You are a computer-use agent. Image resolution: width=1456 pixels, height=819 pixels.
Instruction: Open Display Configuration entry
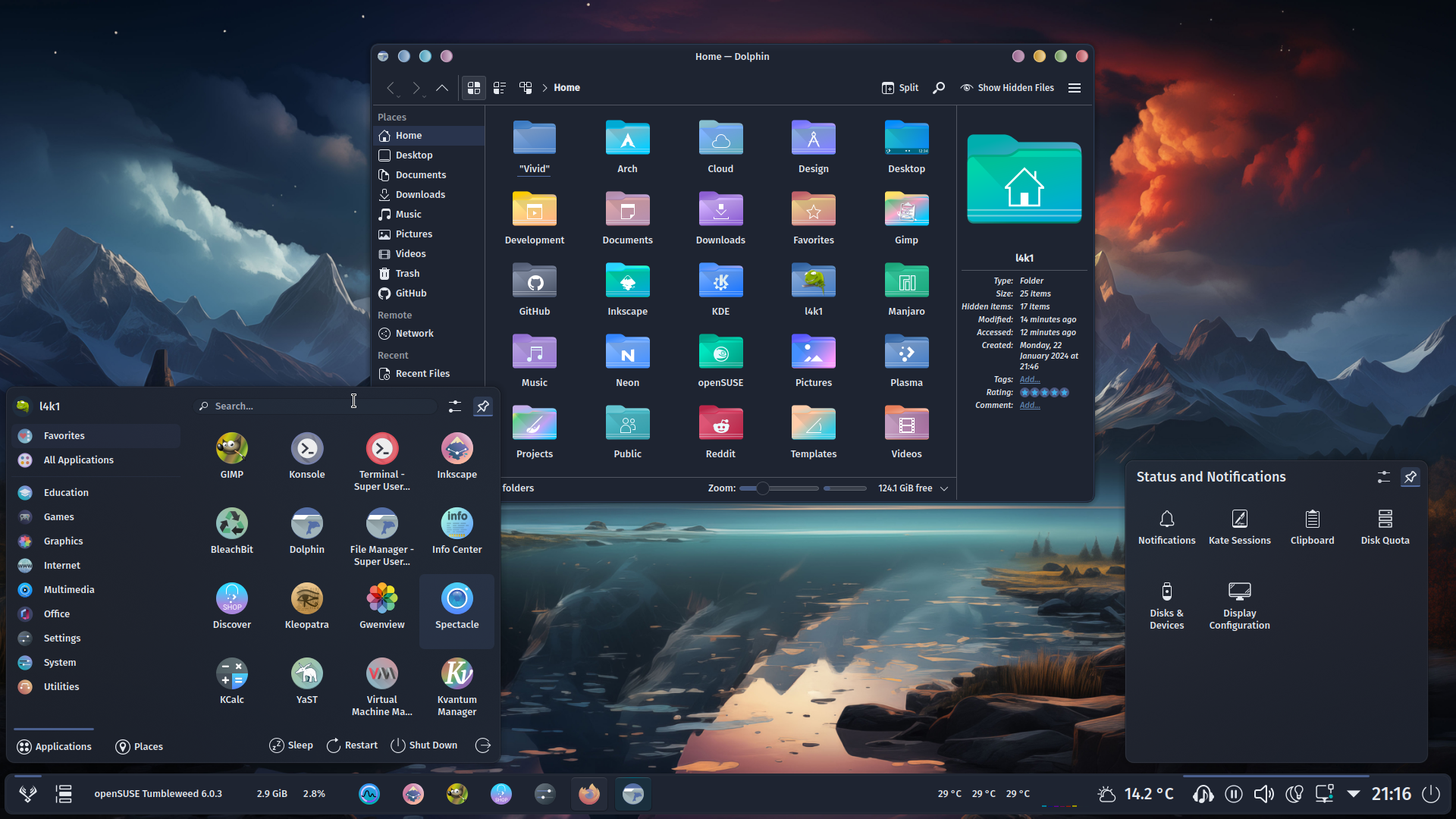pos(1239,606)
